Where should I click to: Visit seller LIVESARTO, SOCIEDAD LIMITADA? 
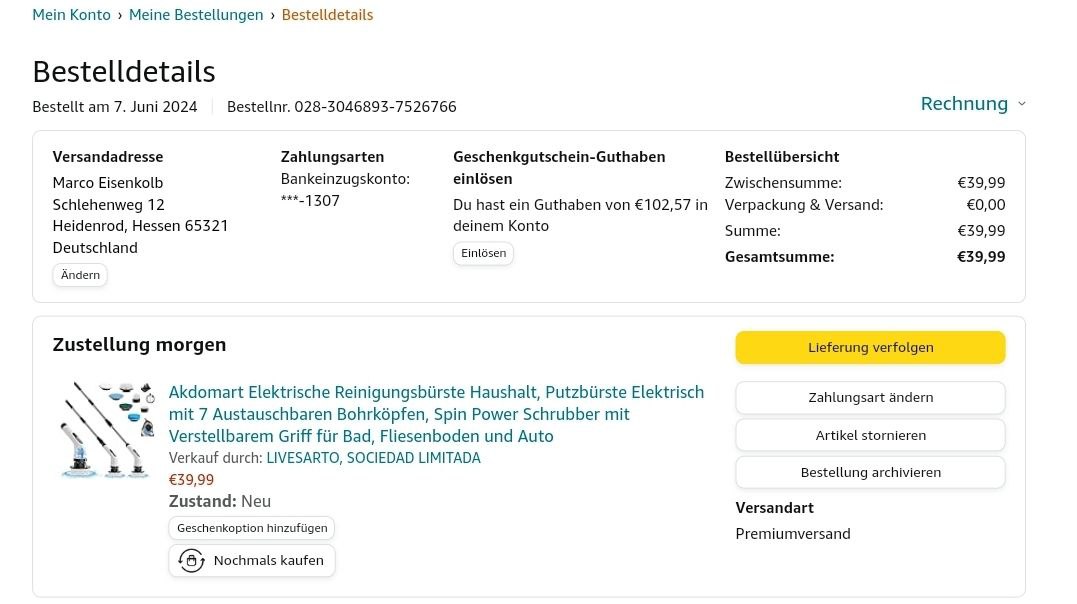coord(373,458)
